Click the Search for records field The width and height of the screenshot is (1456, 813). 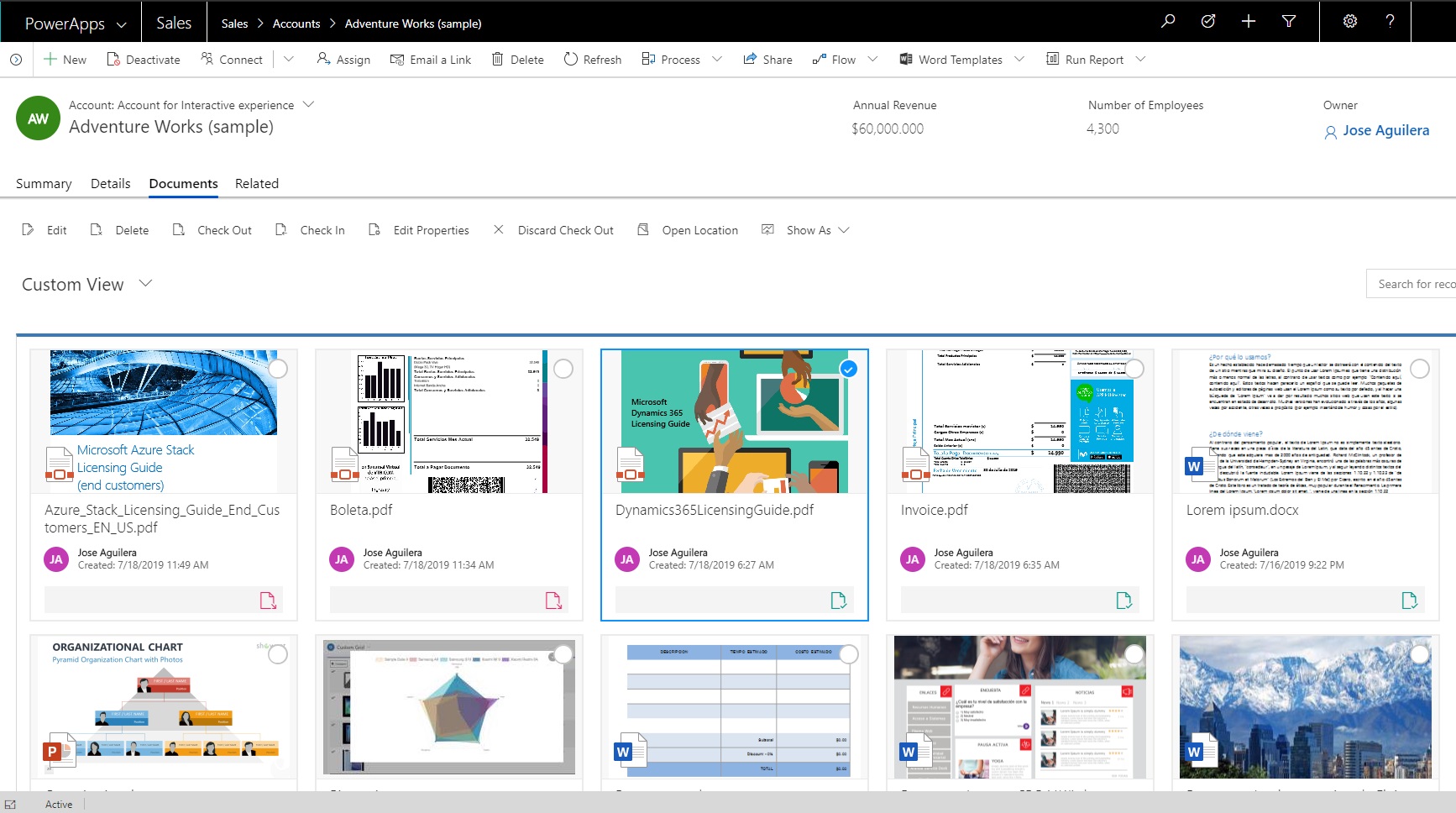1412,284
